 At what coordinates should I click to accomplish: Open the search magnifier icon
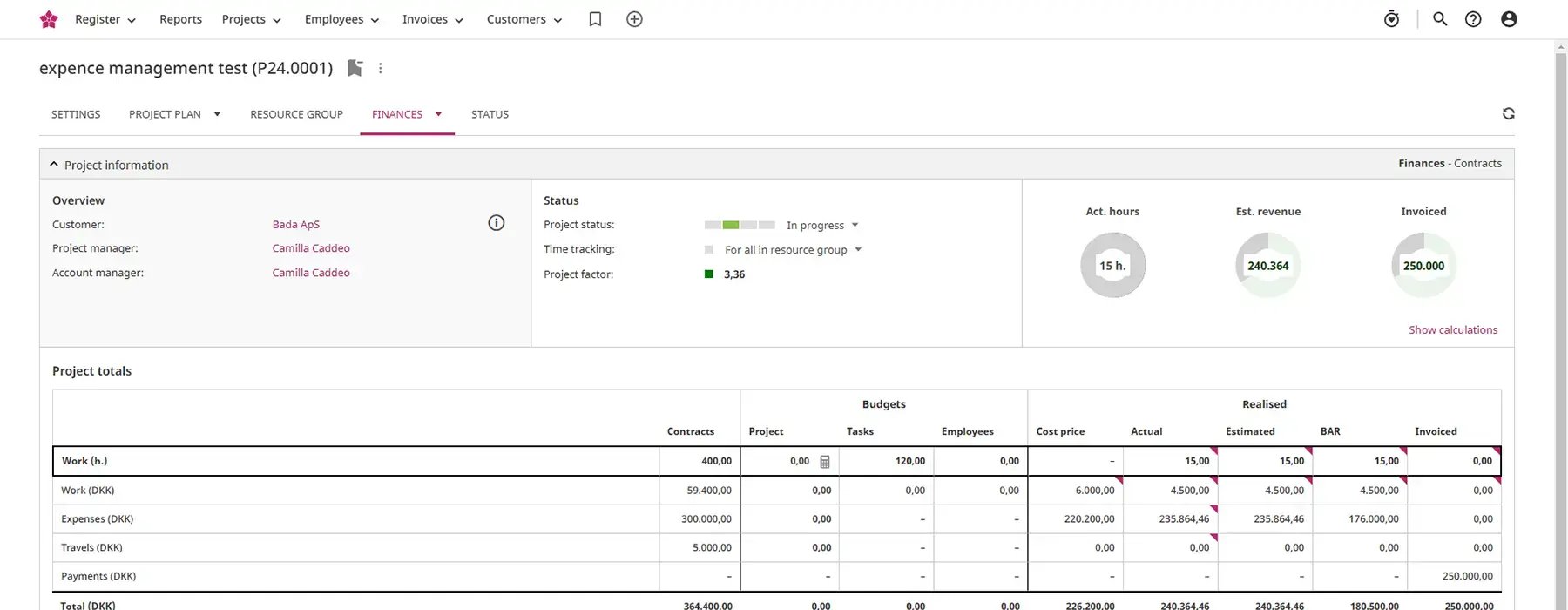click(1440, 19)
